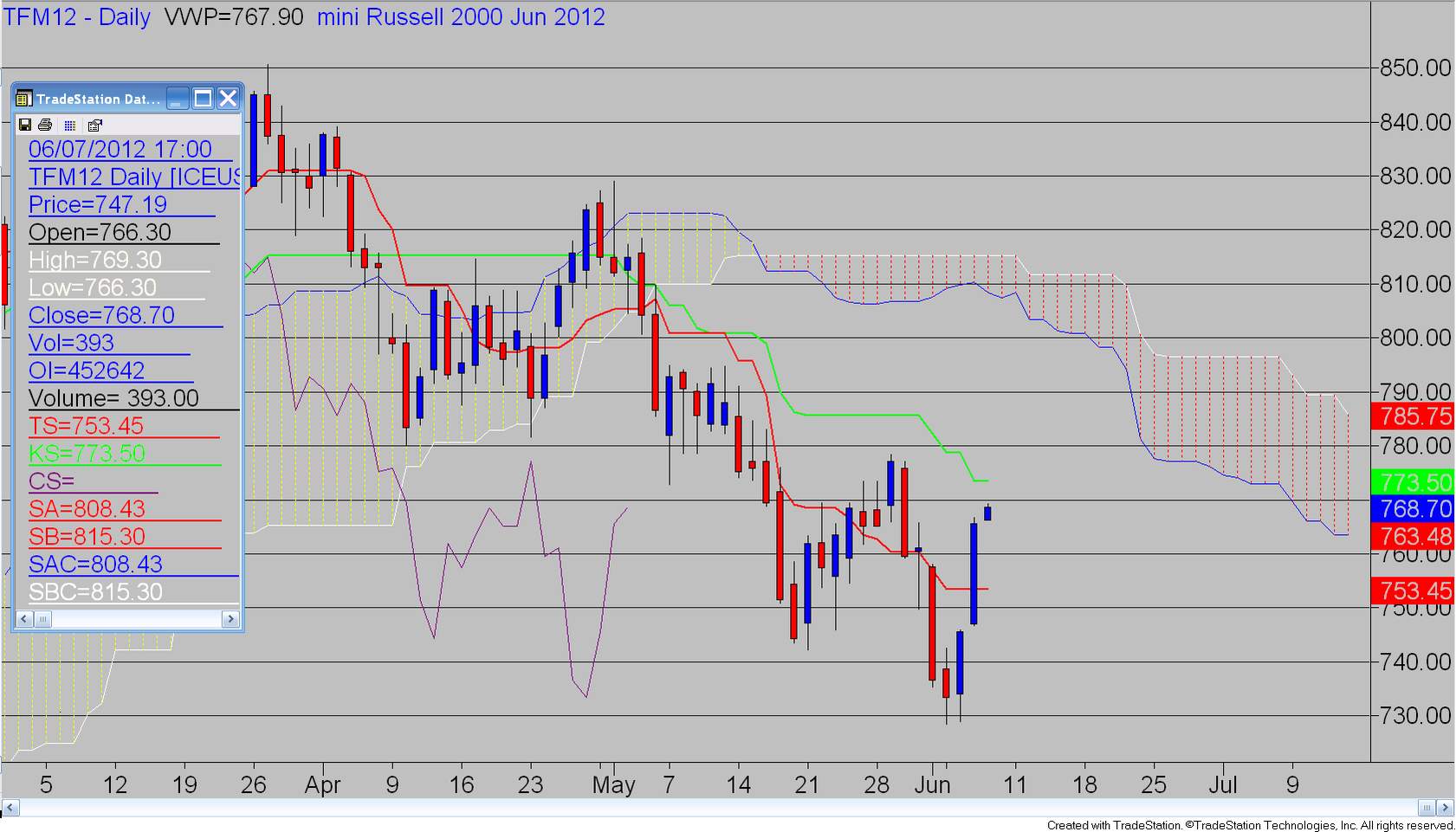The width and height of the screenshot is (1456, 832).
Task: Open Data Window properties icon
Action: point(94,125)
